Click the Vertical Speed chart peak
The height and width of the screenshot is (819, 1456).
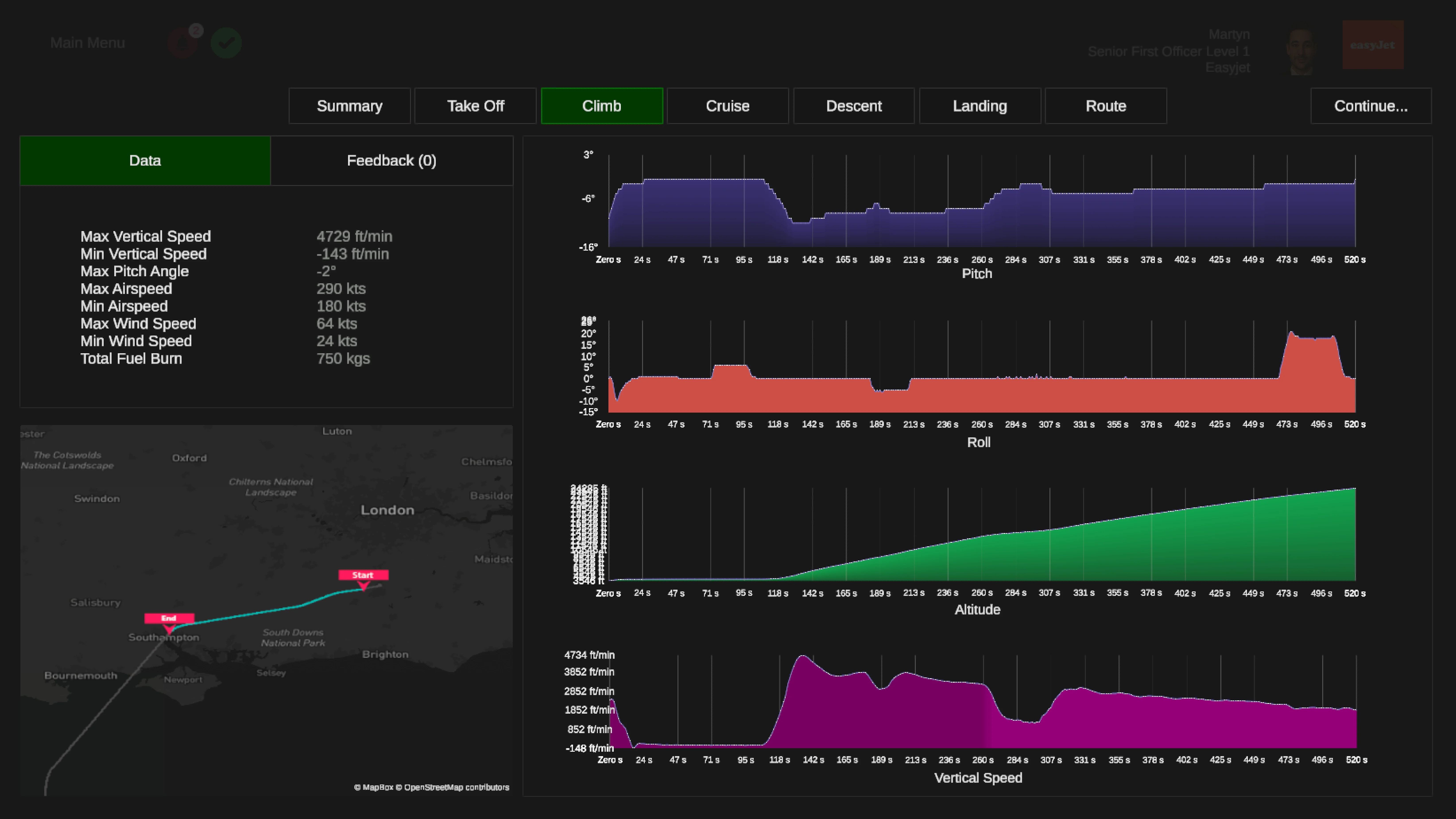803,657
